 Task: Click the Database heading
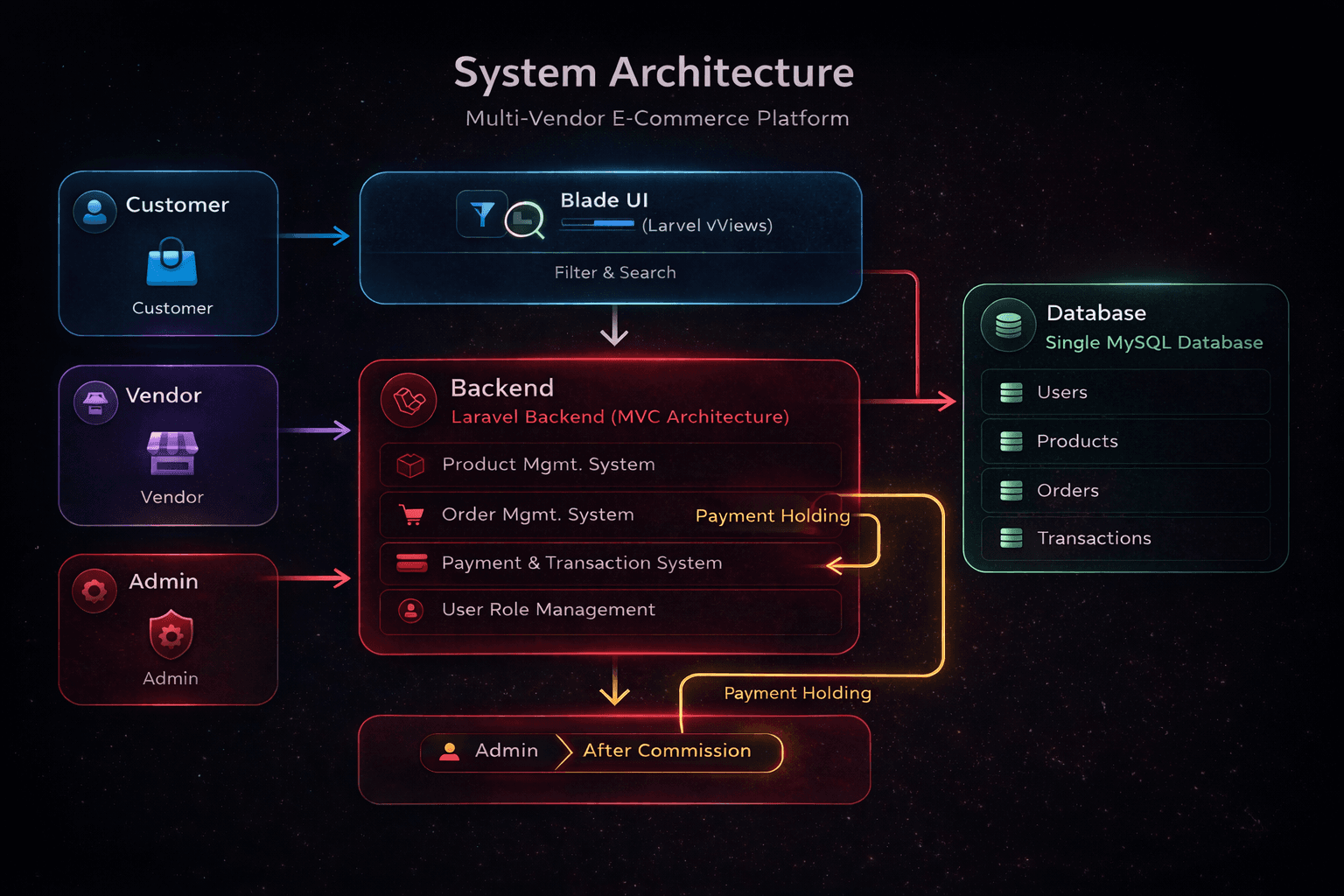tap(1096, 313)
